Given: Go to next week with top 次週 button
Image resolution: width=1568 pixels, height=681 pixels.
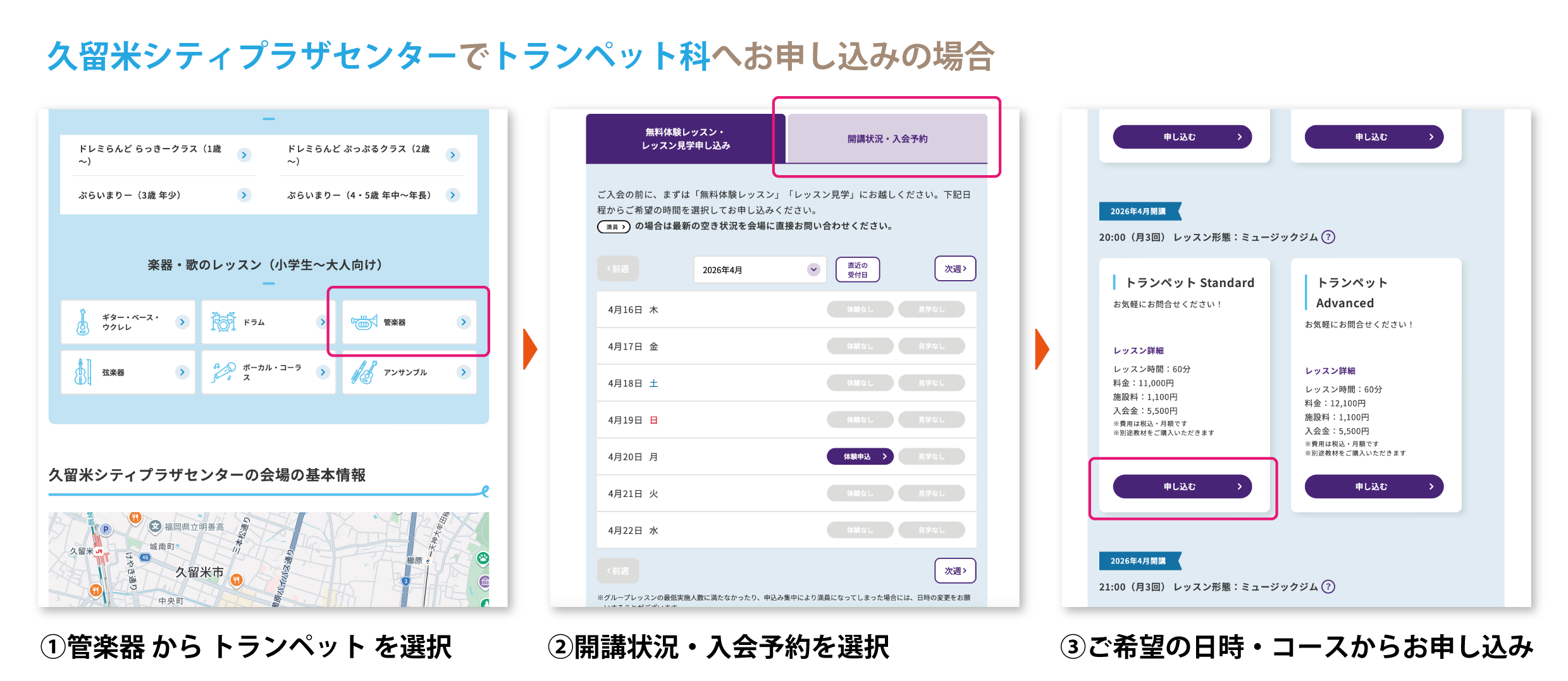Looking at the screenshot, I should click(954, 269).
